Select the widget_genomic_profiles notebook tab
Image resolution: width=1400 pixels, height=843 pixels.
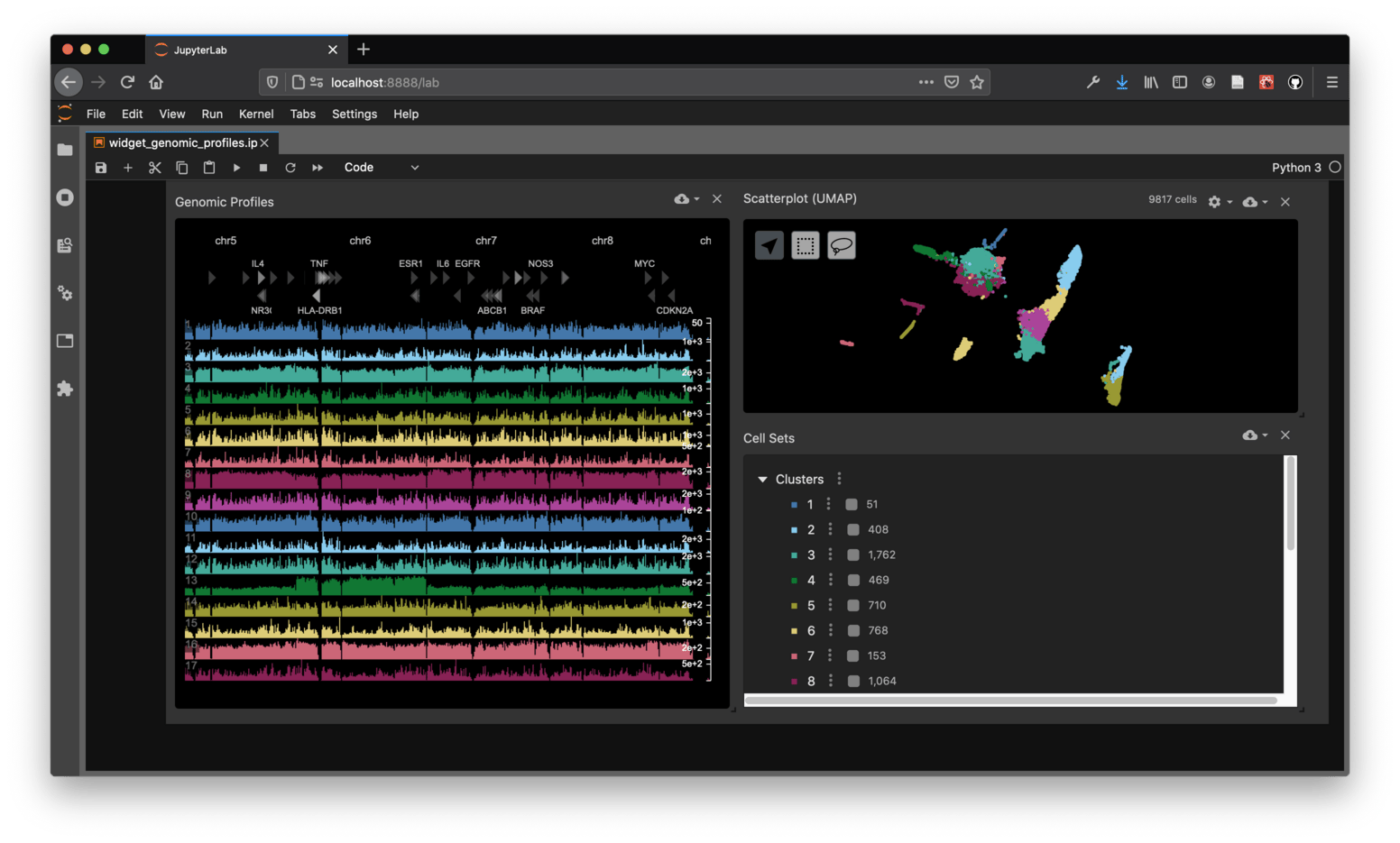[x=182, y=143]
